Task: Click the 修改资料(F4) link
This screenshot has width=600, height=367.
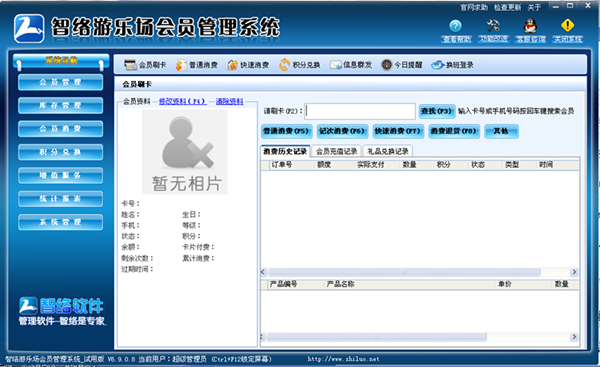Action: (183, 101)
